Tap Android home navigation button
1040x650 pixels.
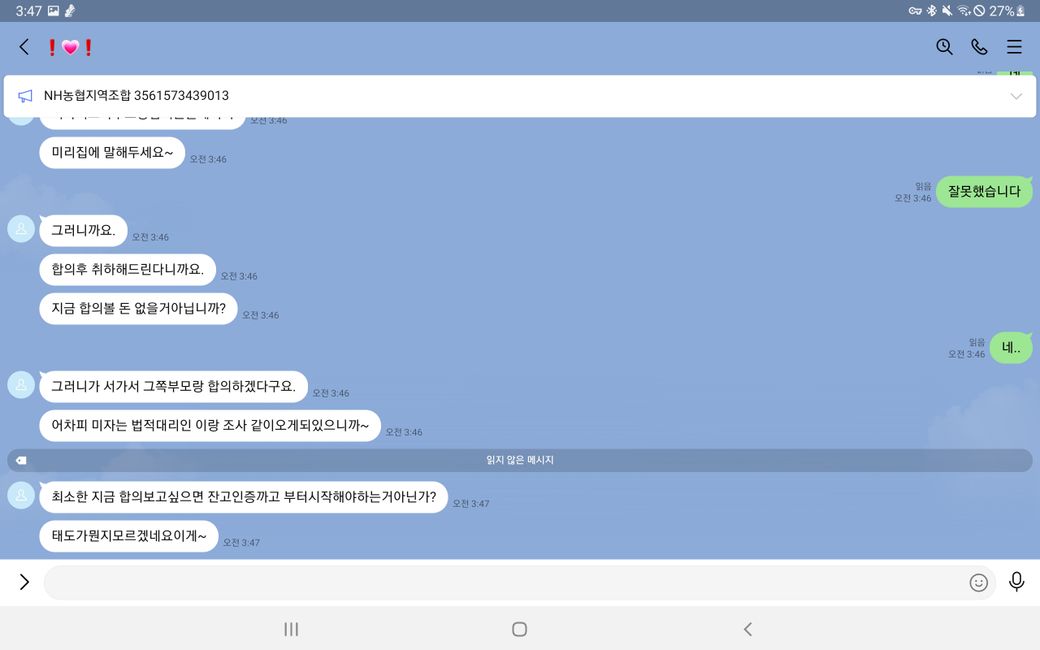[519, 629]
